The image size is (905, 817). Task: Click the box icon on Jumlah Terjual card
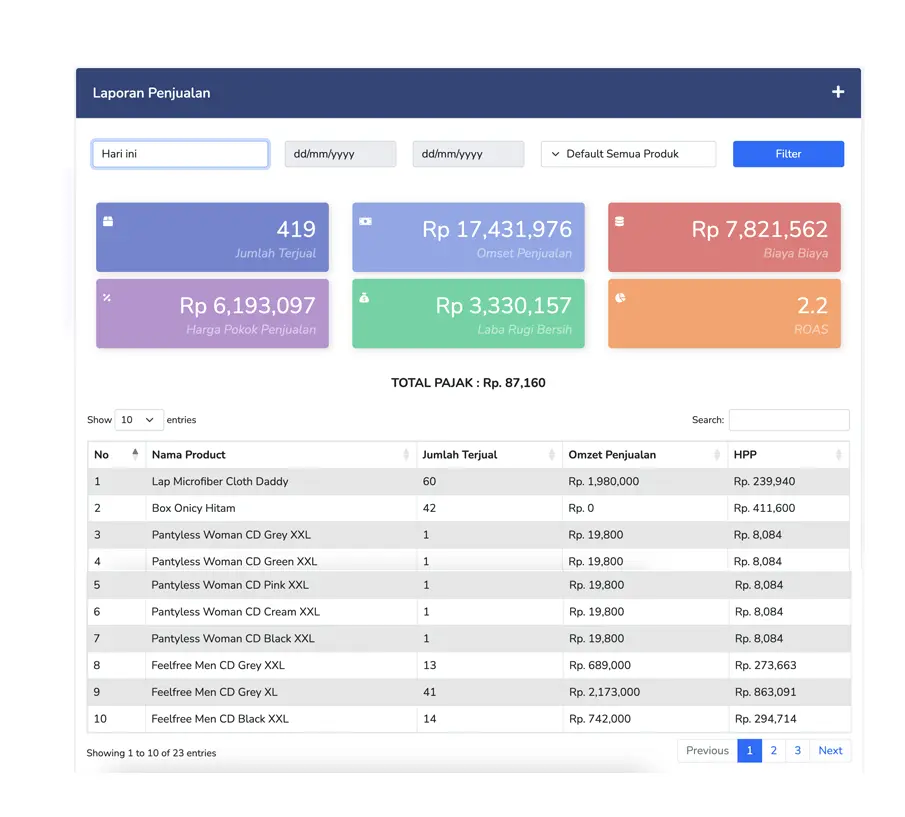tap(108, 221)
